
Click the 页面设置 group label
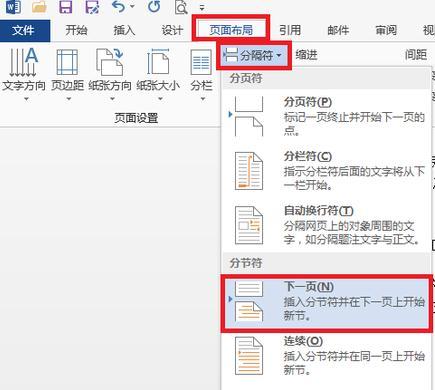pyautogui.click(x=136, y=118)
